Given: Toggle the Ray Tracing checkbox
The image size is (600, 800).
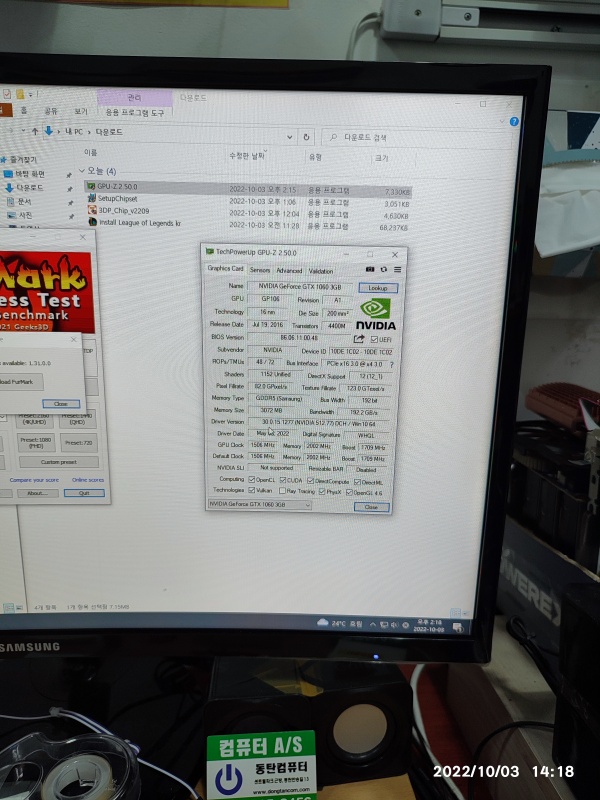Looking at the screenshot, I should (x=282, y=491).
